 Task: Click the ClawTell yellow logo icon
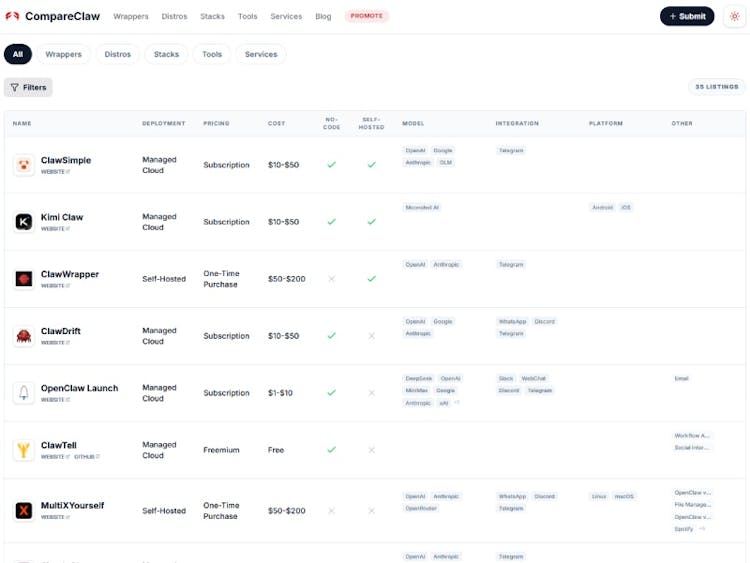(24, 450)
